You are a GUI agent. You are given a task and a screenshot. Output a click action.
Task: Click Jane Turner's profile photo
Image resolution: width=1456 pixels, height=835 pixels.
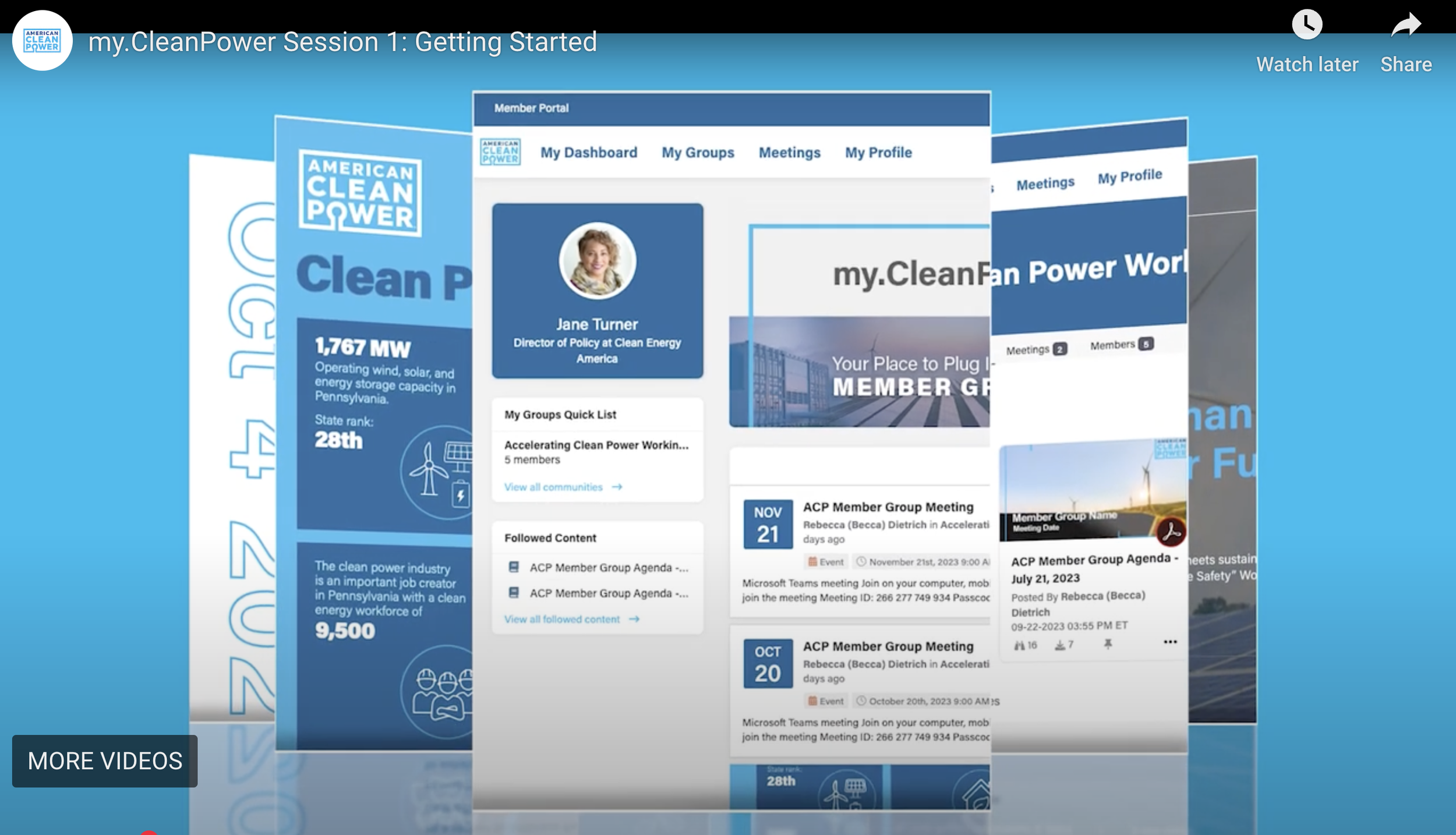597,261
